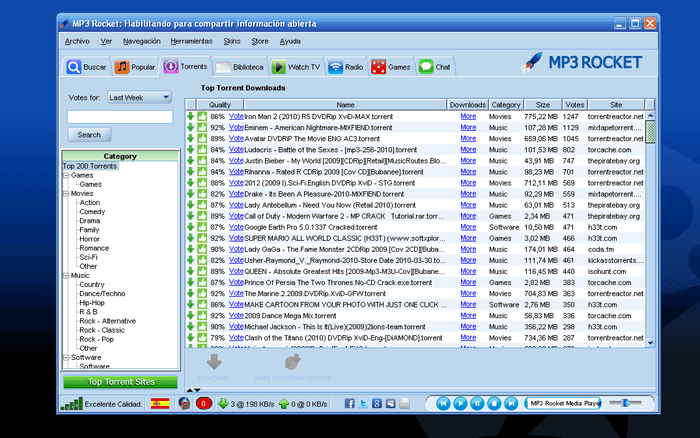
Task: Collapse the Software category tree node
Action: (66, 358)
